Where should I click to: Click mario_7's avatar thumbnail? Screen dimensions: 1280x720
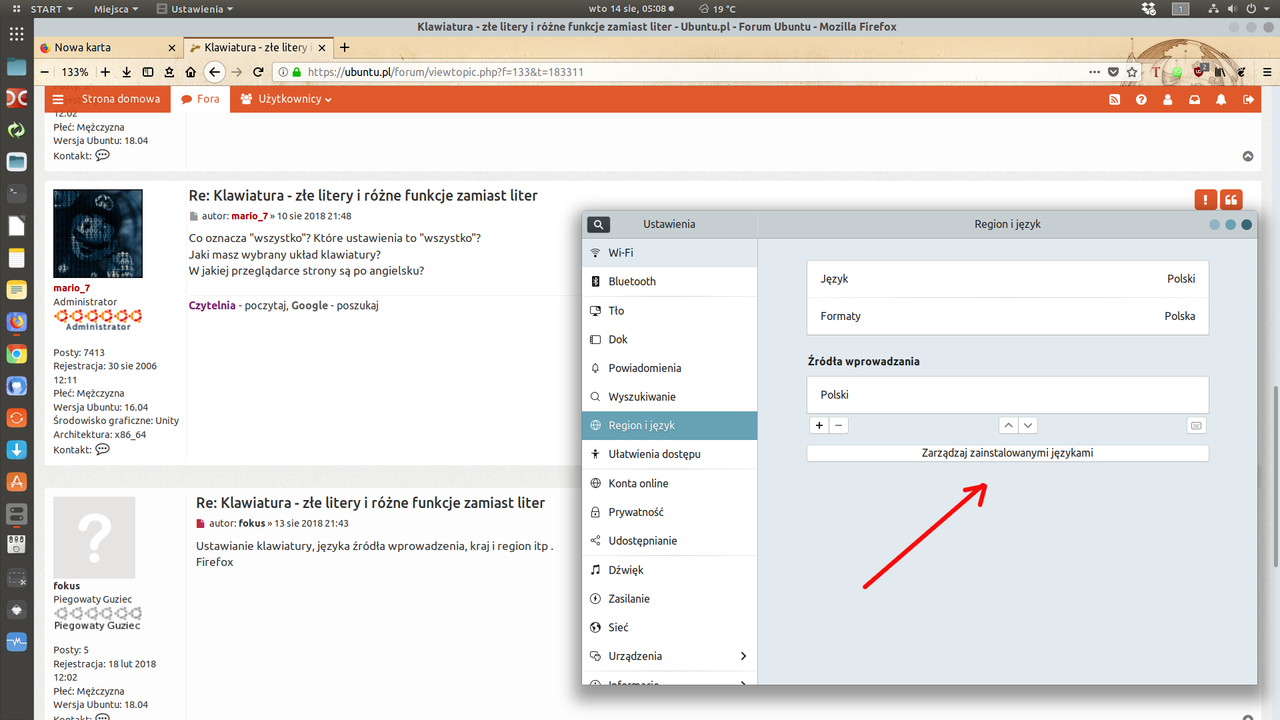[x=97, y=234]
